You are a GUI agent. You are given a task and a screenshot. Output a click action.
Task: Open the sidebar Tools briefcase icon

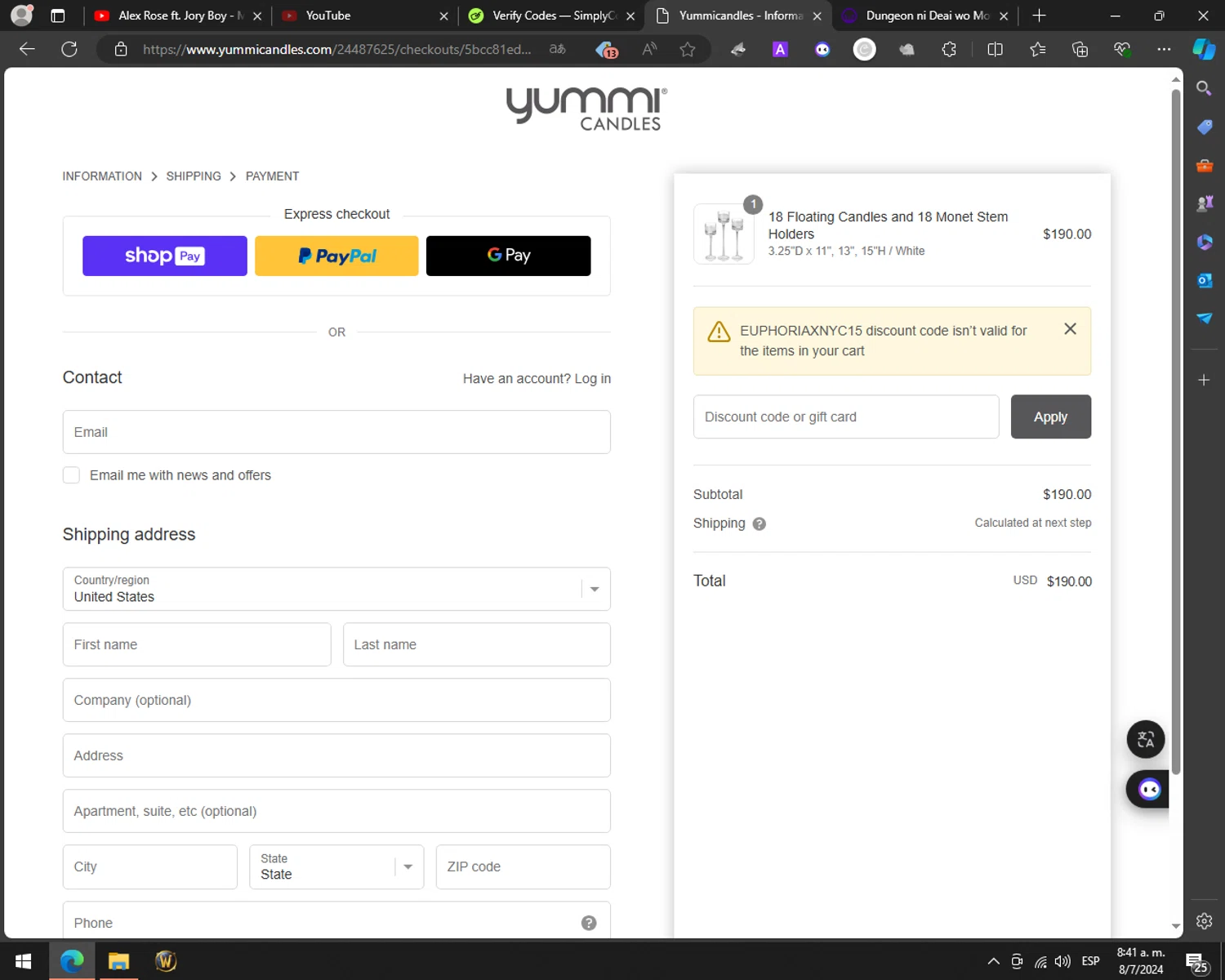tap(1204, 165)
